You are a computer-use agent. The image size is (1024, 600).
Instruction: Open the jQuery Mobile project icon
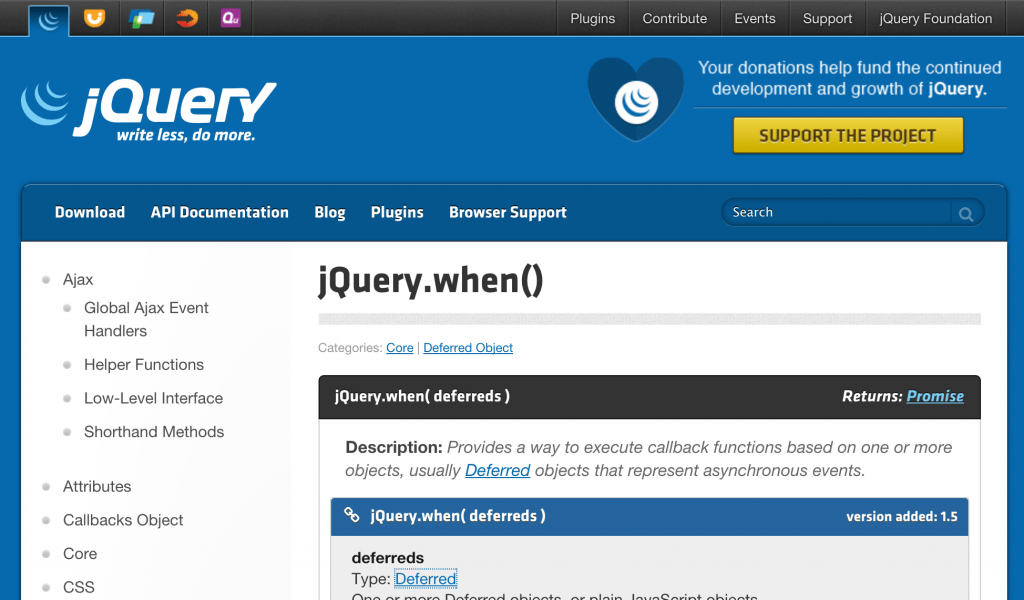(x=141, y=18)
